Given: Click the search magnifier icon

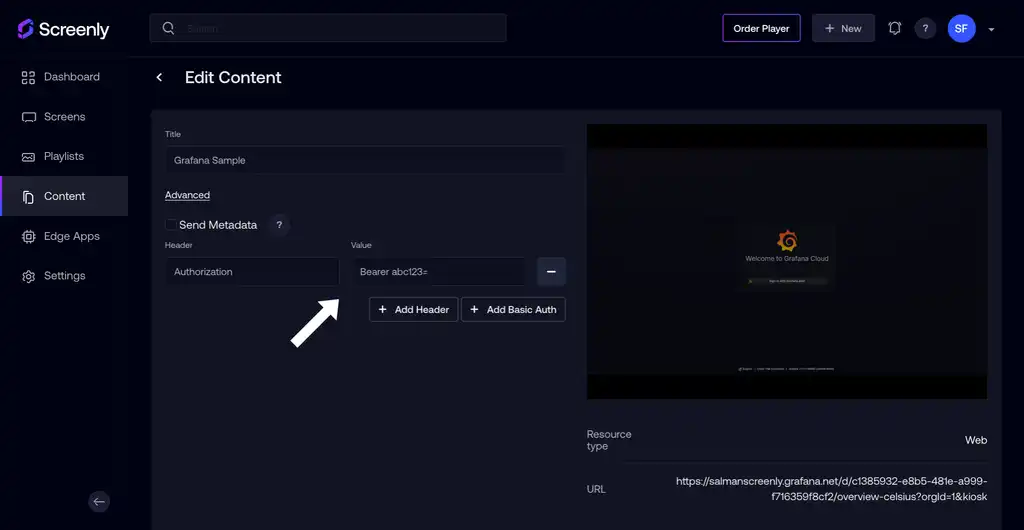Looking at the screenshot, I should (168, 28).
